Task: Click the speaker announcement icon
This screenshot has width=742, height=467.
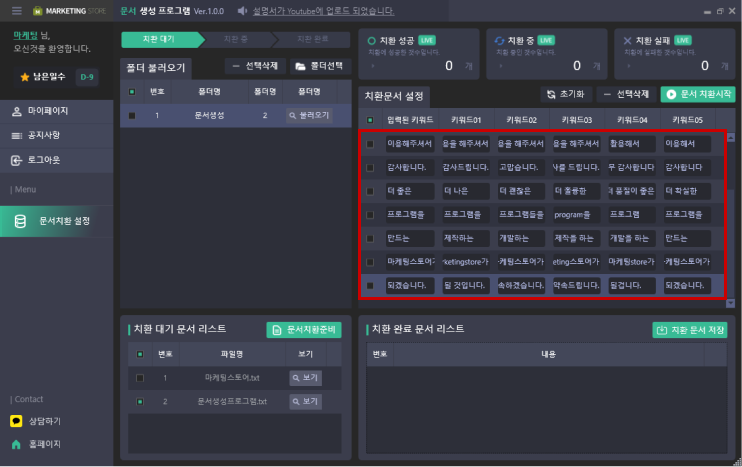Action: [242, 10]
